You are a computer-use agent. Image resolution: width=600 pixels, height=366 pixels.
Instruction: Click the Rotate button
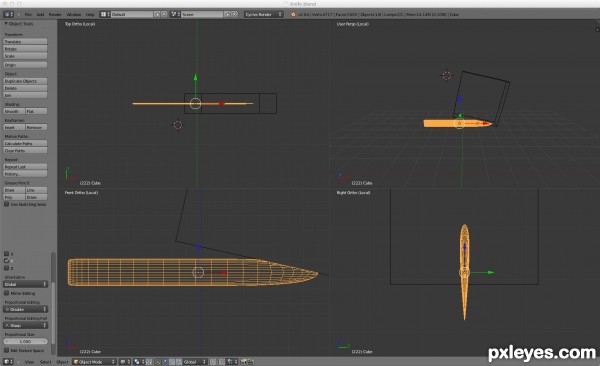26,49
